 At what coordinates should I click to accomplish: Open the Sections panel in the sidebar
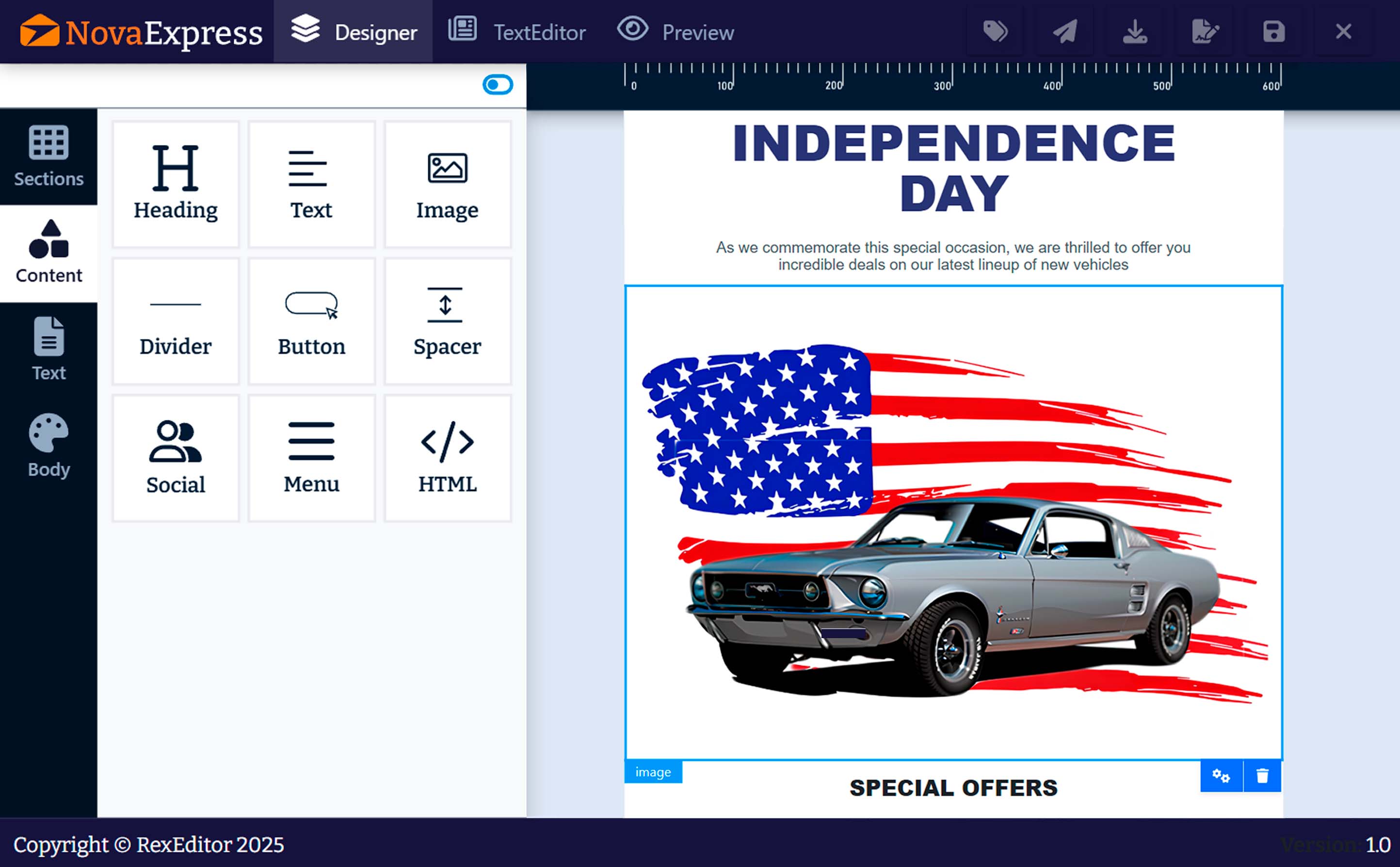tap(48, 155)
